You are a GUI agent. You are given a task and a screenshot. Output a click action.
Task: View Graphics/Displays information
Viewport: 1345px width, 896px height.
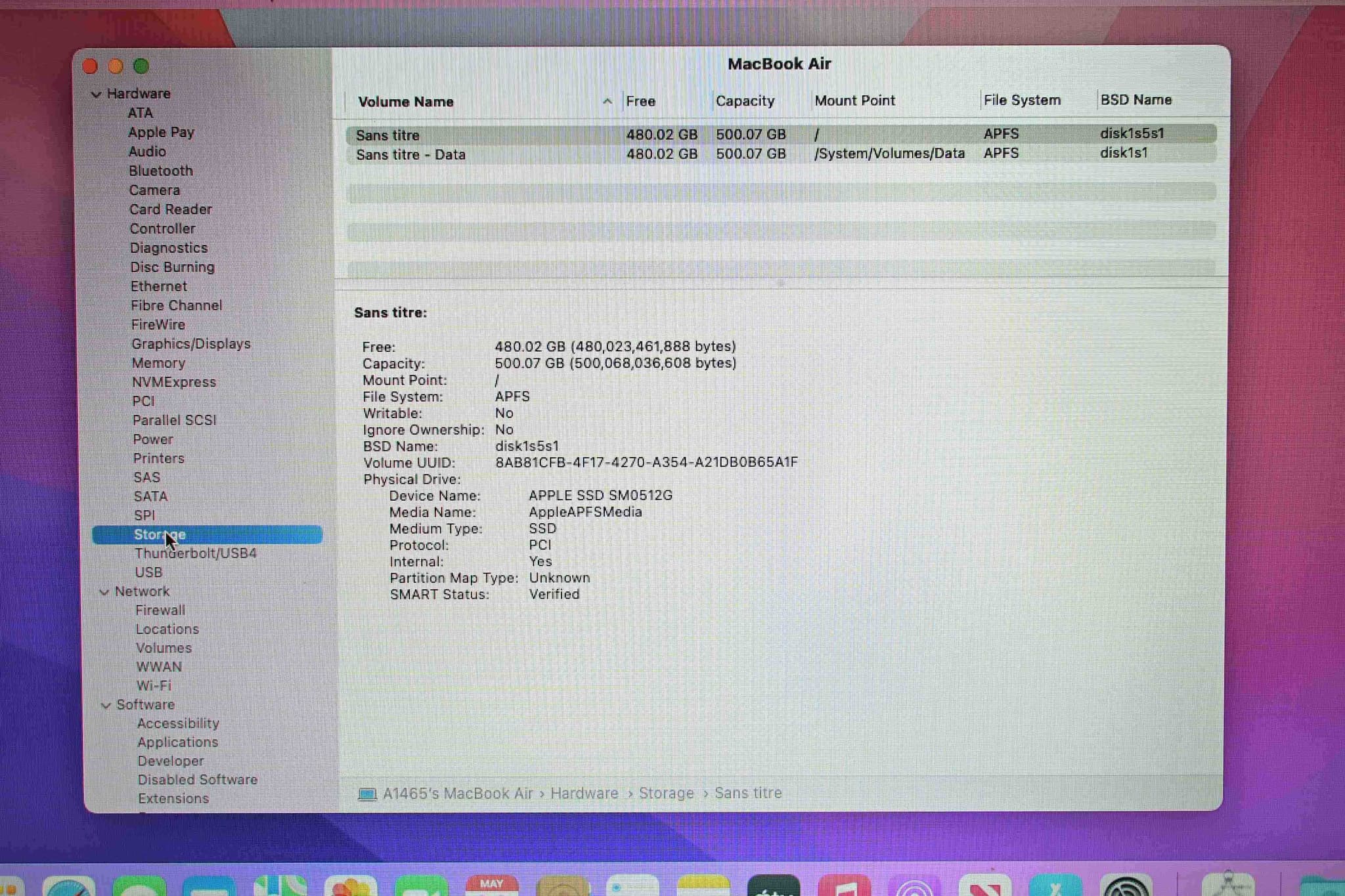tap(191, 344)
